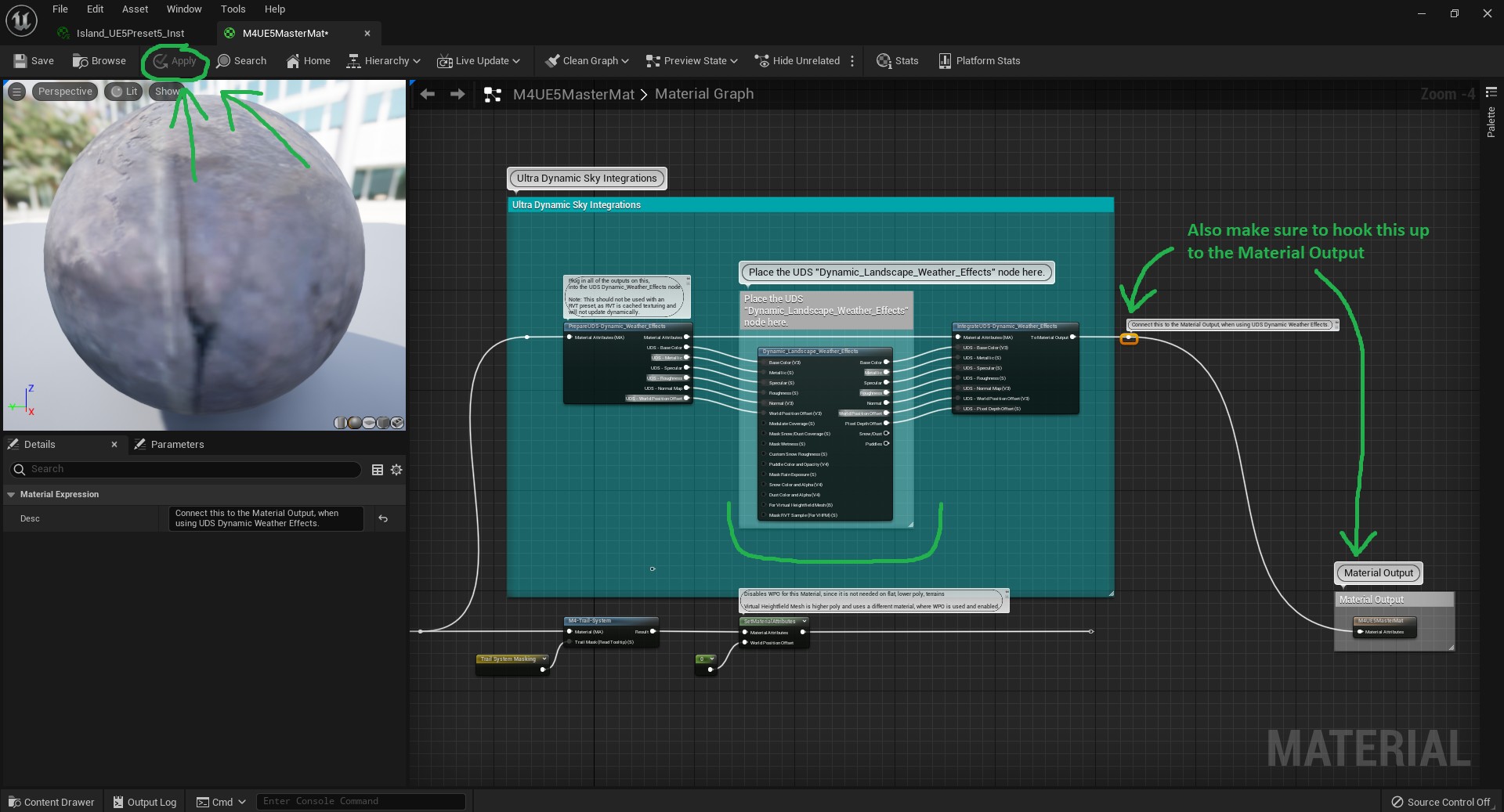
Task: Set preview mesh to sphere
Action: [x=355, y=423]
